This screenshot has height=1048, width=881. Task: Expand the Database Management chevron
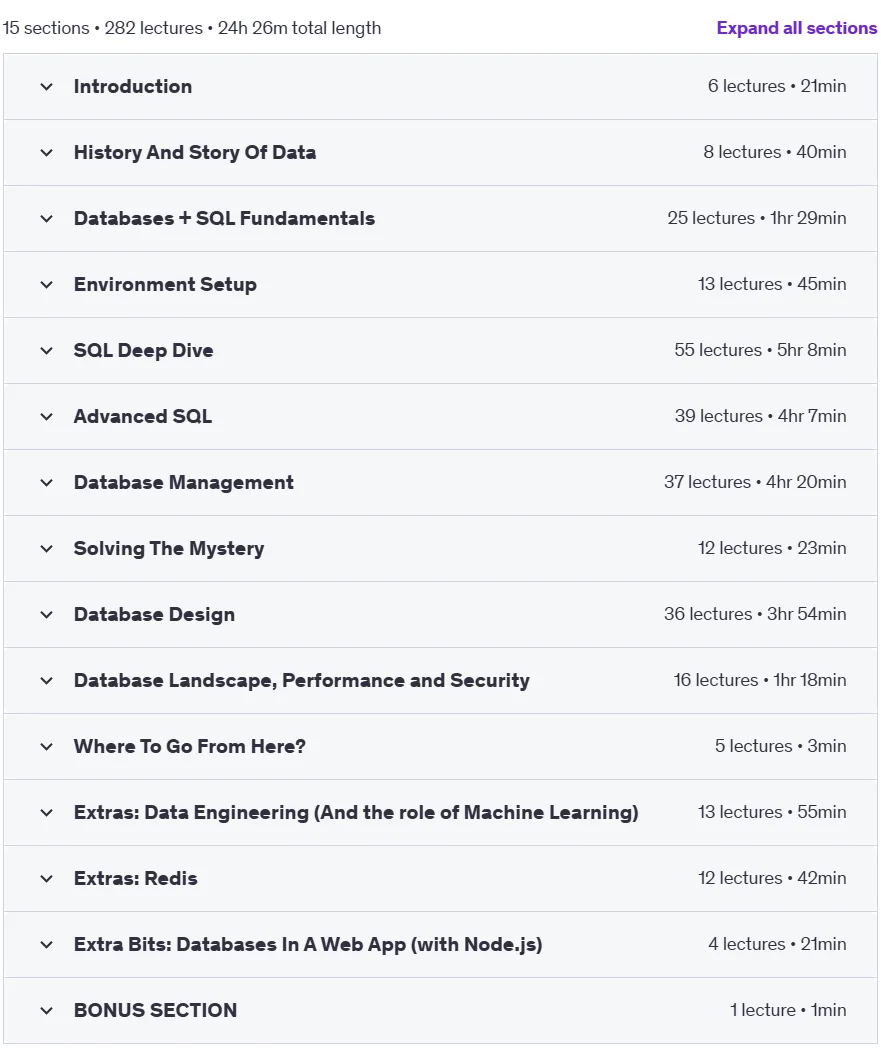pos(46,483)
